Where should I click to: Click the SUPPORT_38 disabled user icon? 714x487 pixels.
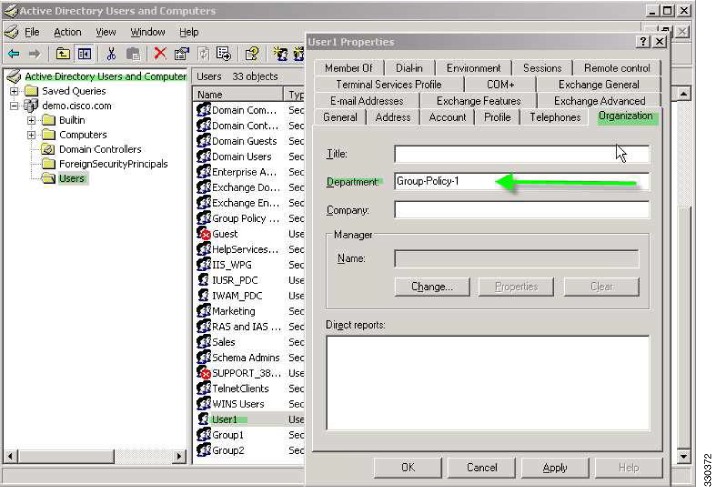pyautogui.click(x=204, y=373)
